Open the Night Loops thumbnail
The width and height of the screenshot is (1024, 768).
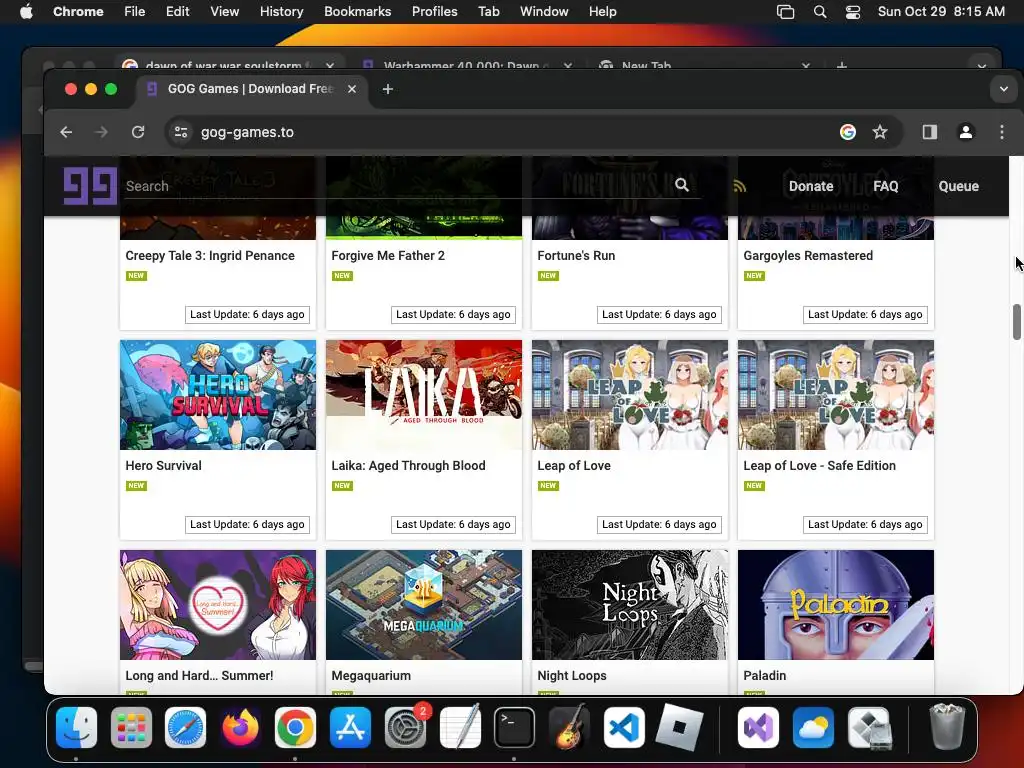pos(630,605)
